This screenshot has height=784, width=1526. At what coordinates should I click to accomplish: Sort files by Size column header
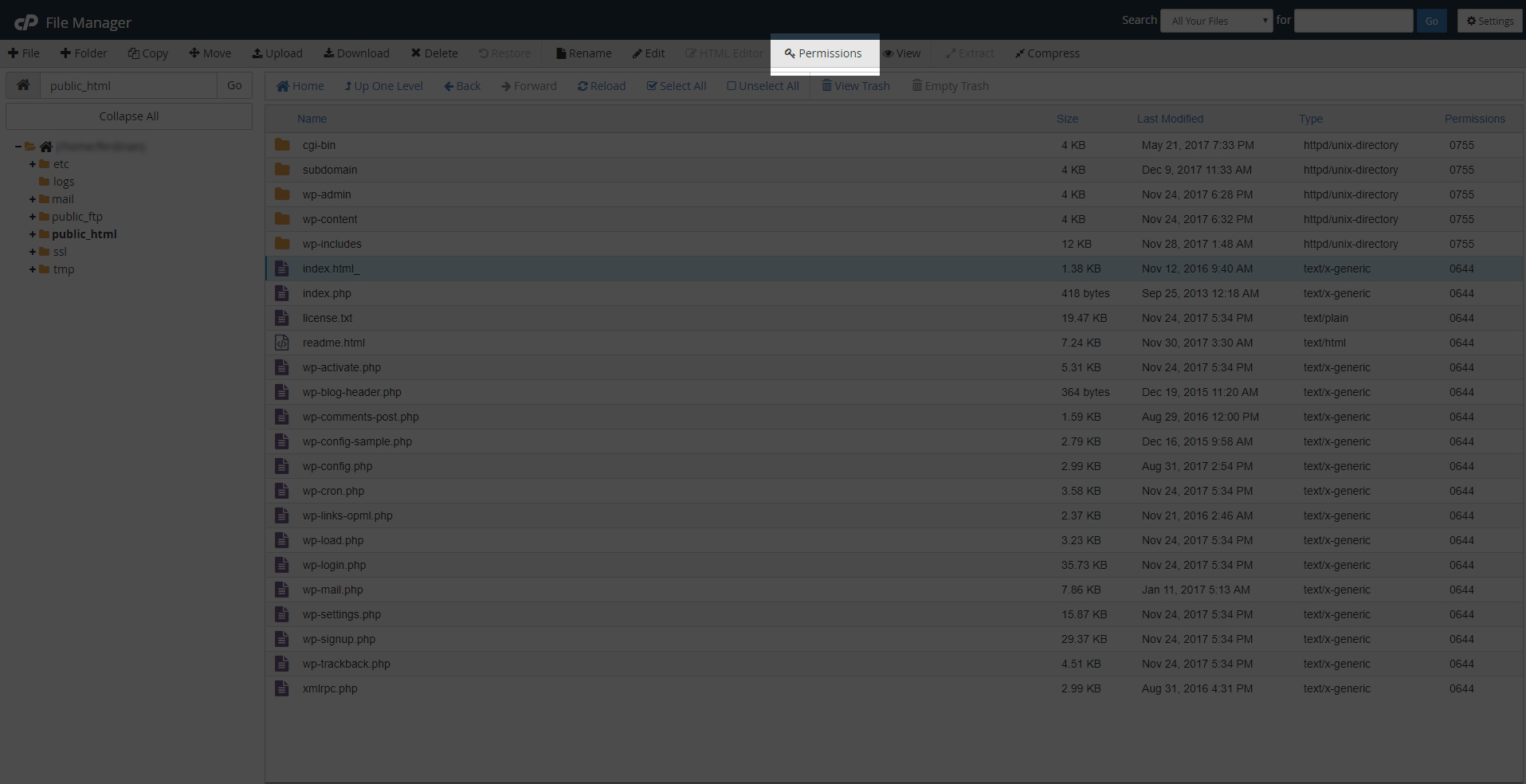[x=1067, y=119]
